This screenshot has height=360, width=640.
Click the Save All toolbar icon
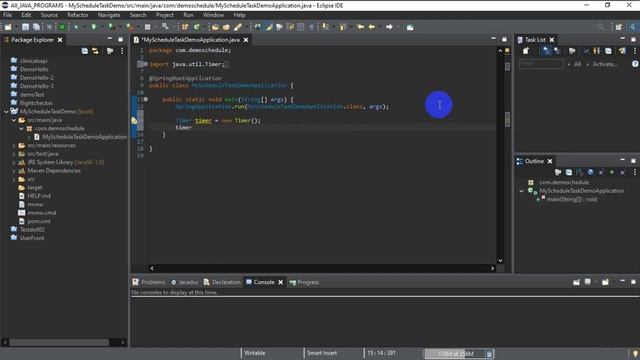pyautogui.click(x=36, y=27)
